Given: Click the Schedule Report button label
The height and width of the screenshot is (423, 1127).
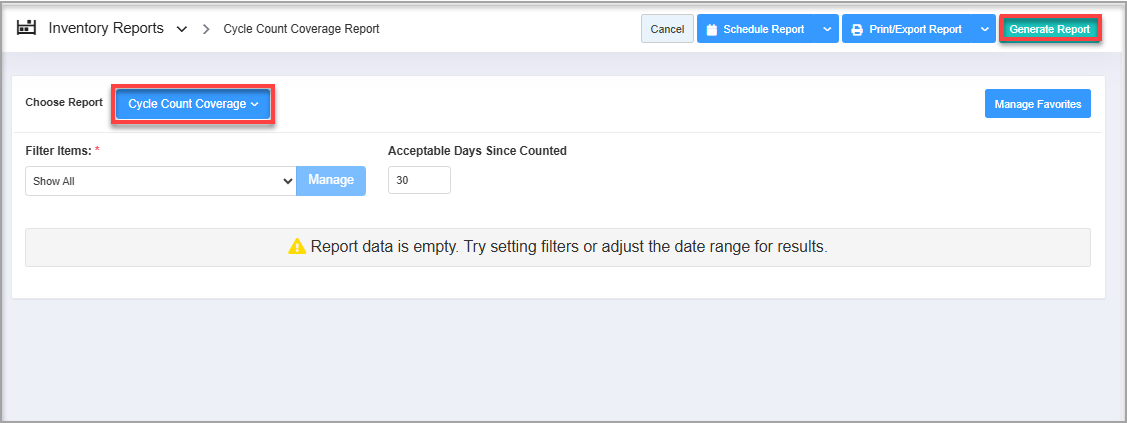Looking at the screenshot, I should click(x=763, y=29).
